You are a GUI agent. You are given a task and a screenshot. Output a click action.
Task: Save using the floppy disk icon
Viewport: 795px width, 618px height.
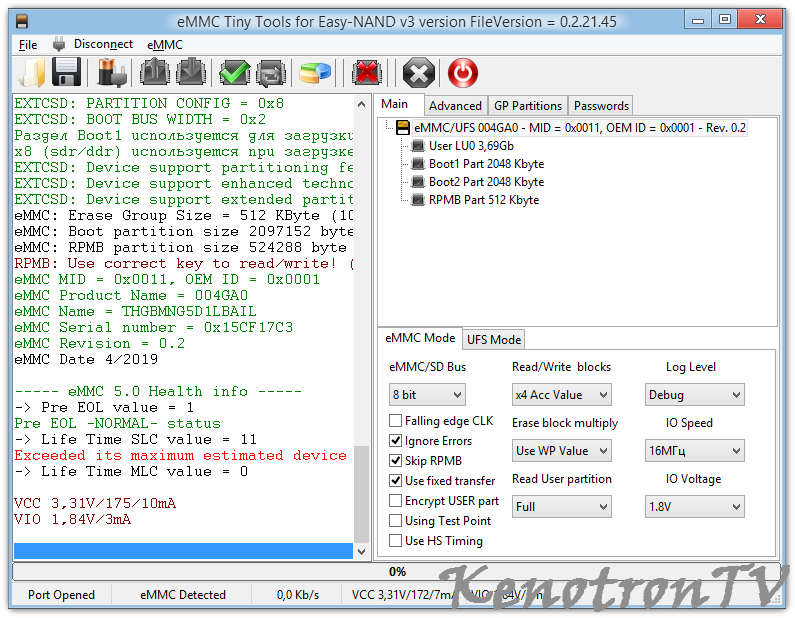[x=66, y=72]
